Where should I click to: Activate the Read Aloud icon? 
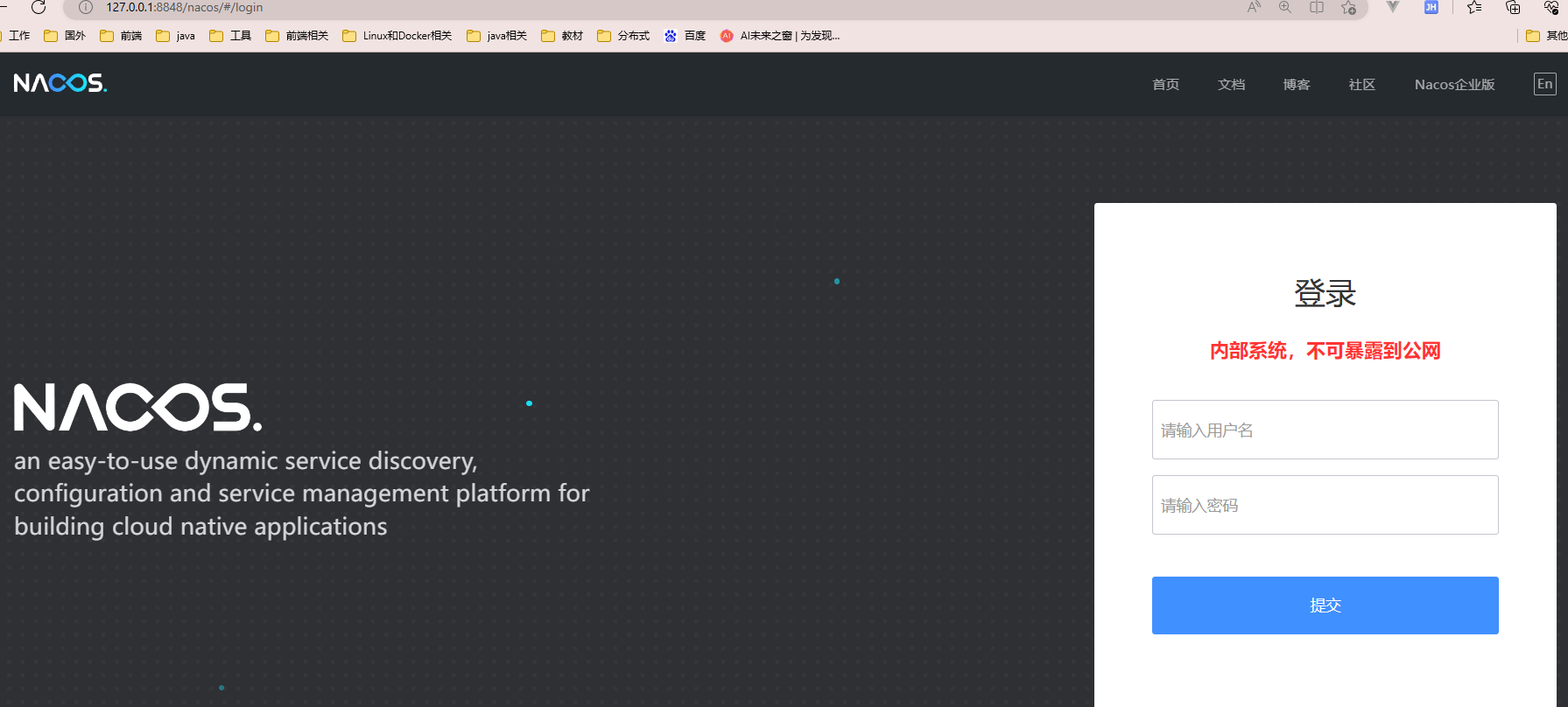pyautogui.click(x=1254, y=7)
